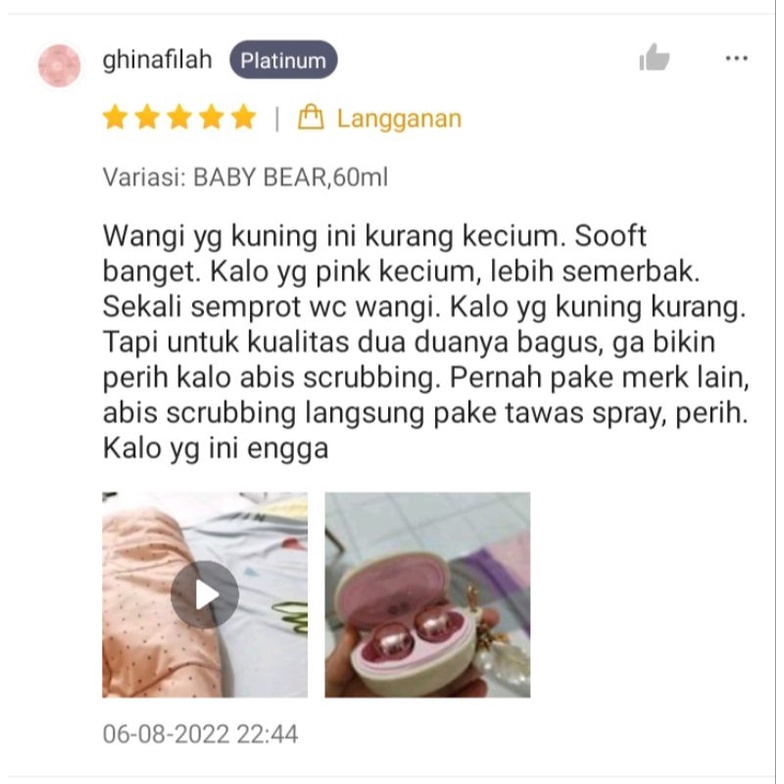Viewport: 784px width, 784px height.
Task: Tap the last review line 'Kalo yg ini engga'
Action: [216, 448]
